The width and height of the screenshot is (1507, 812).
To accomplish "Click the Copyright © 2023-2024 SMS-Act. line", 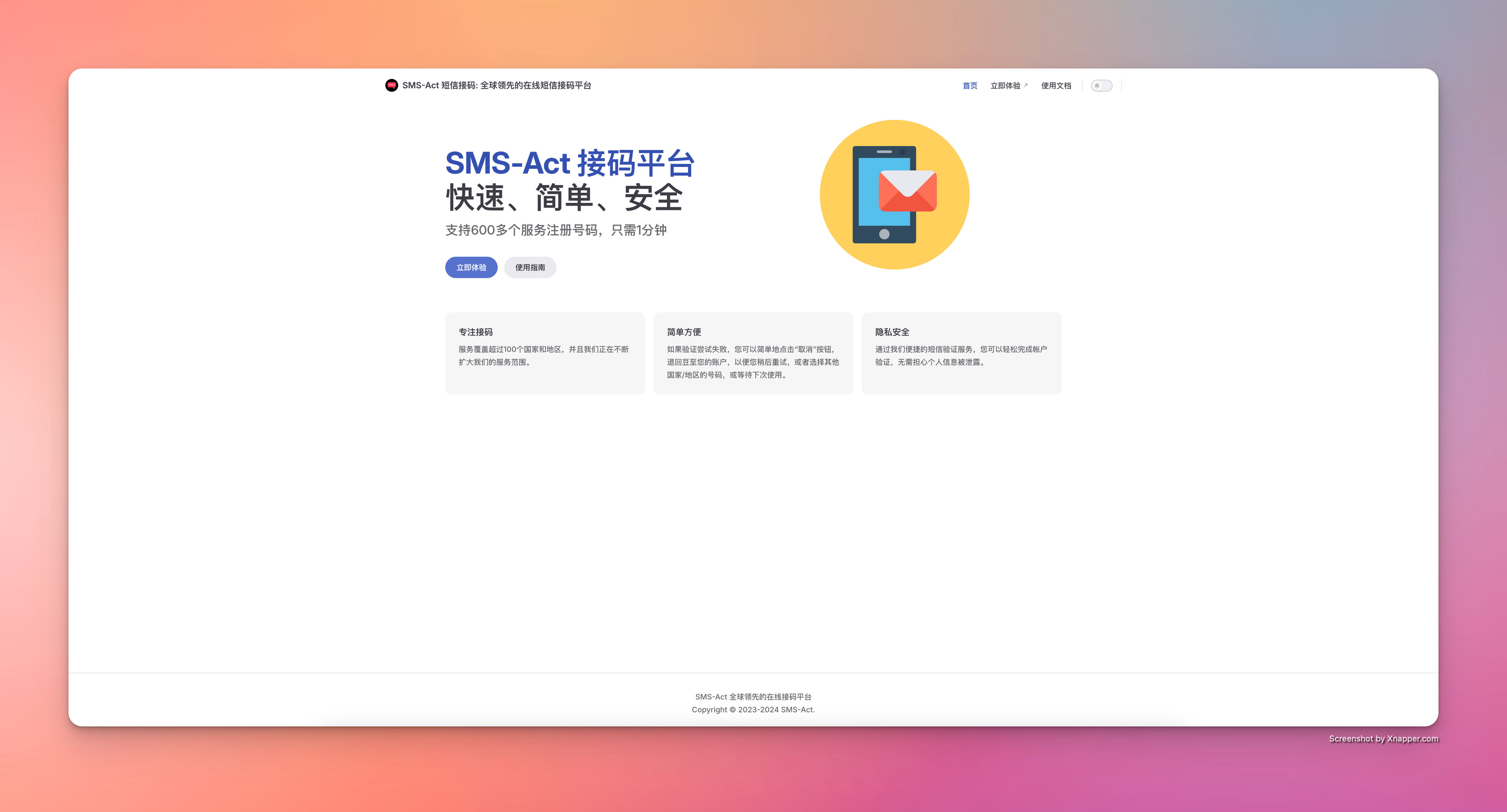I will (754, 710).
